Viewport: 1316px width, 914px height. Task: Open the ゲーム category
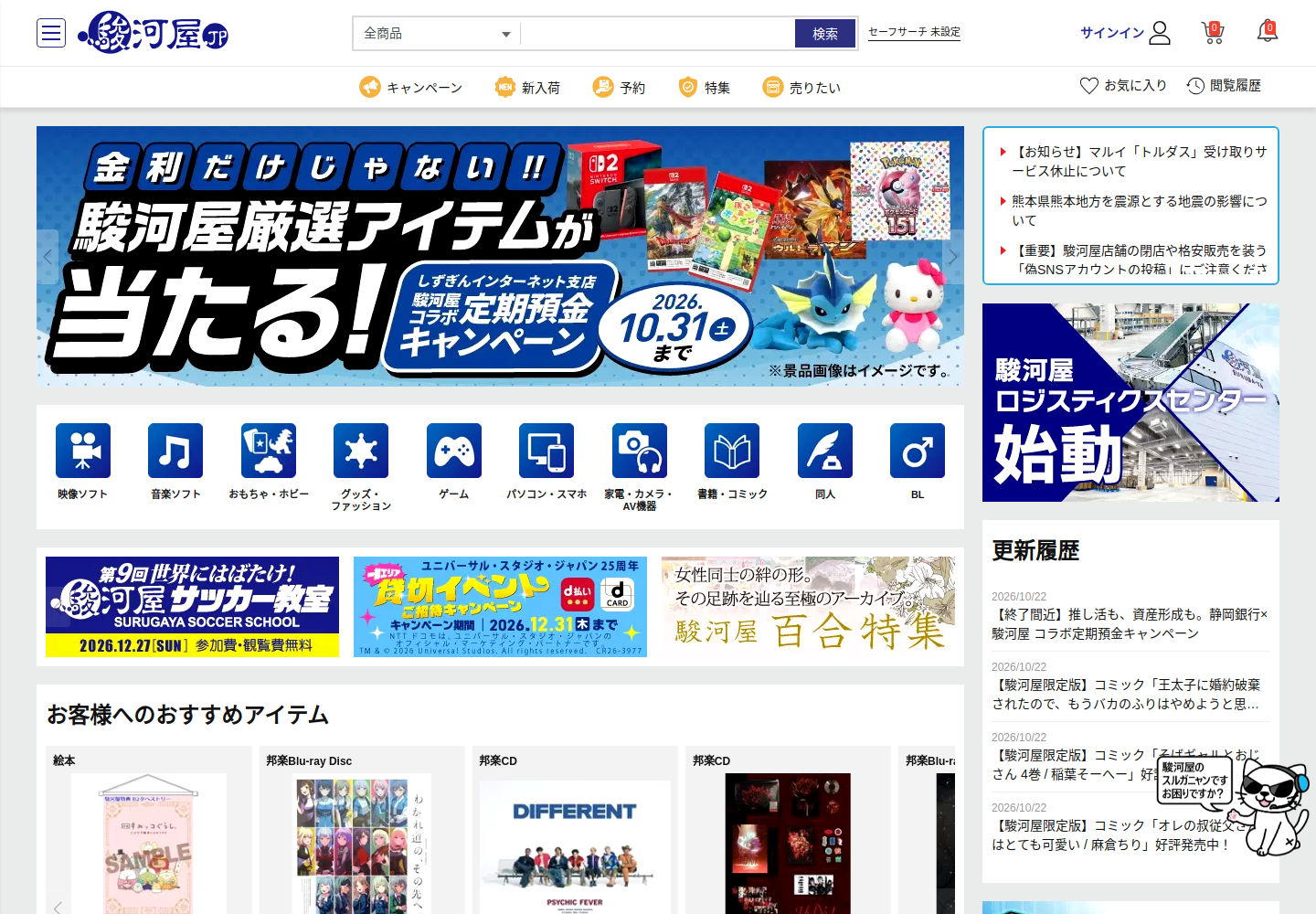[454, 462]
